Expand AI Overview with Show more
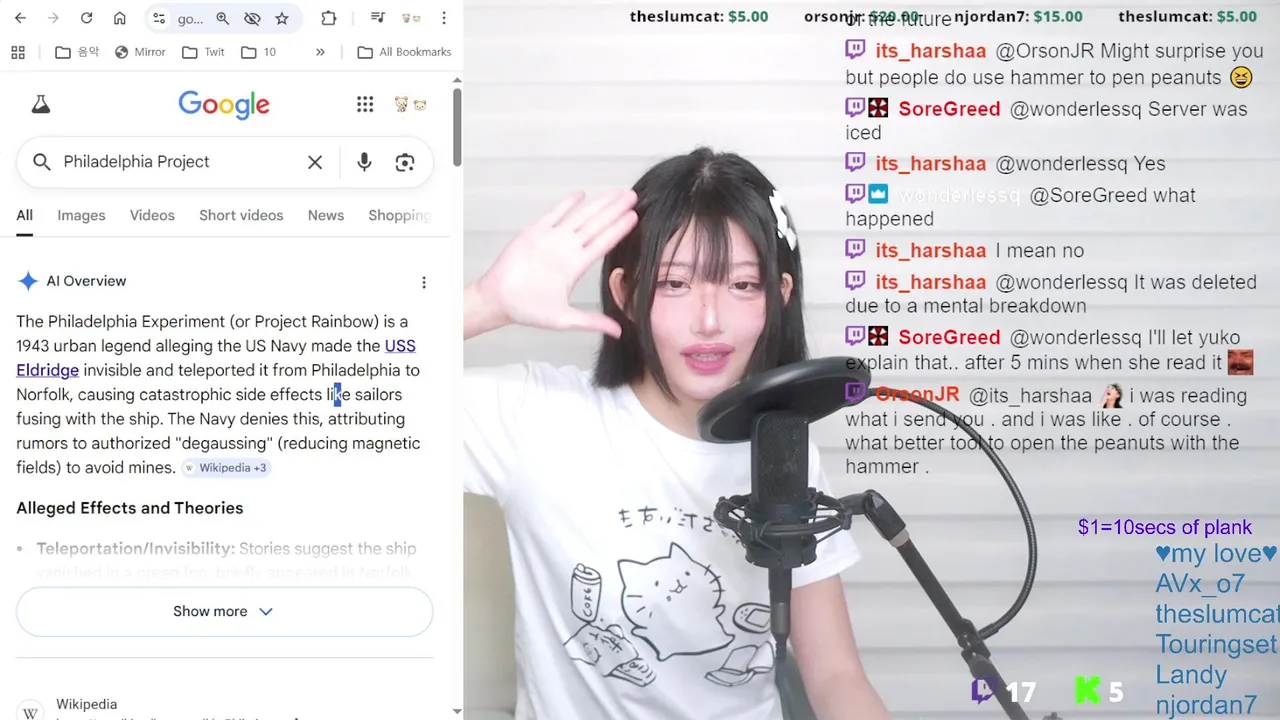This screenshot has height=720, width=1280. (x=224, y=611)
